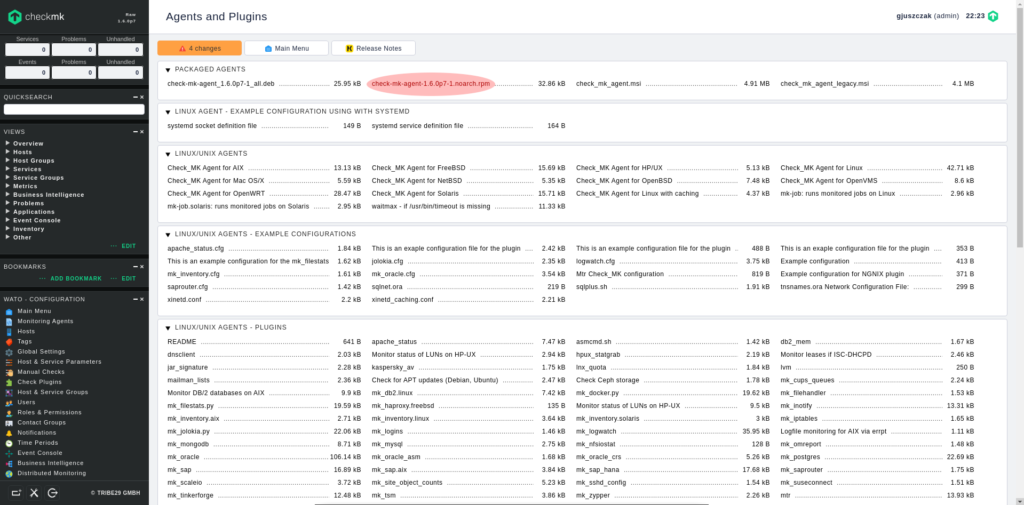Click the Tags icon in WATO configuration
Viewport: 1024px width, 505px height.
[x=9, y=341]
